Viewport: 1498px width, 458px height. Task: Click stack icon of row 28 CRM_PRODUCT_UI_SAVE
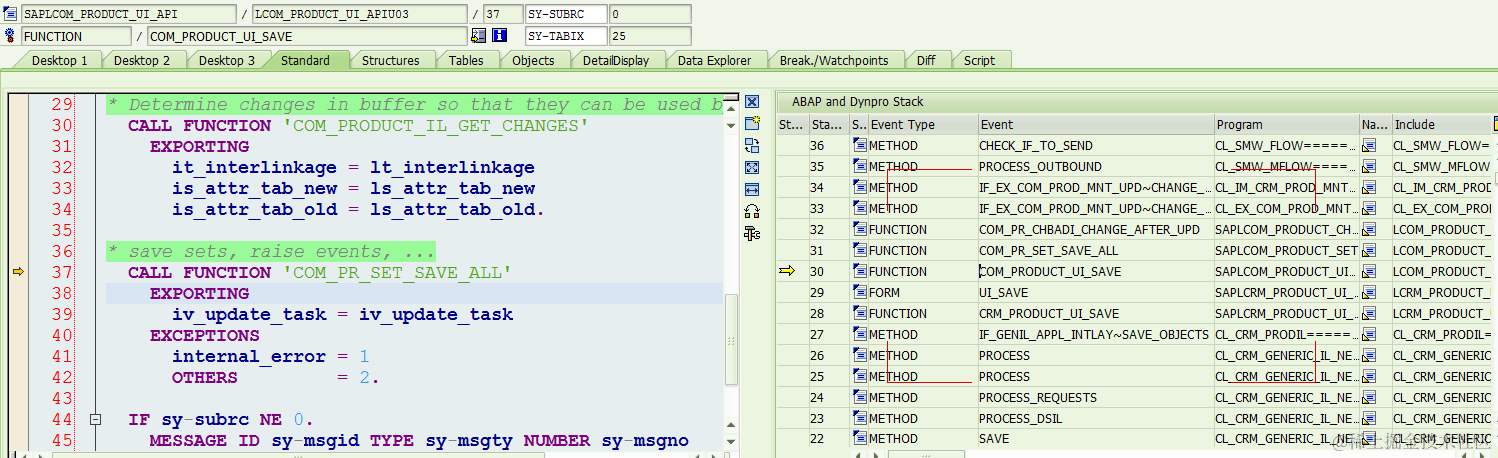(x=859, y=313)
